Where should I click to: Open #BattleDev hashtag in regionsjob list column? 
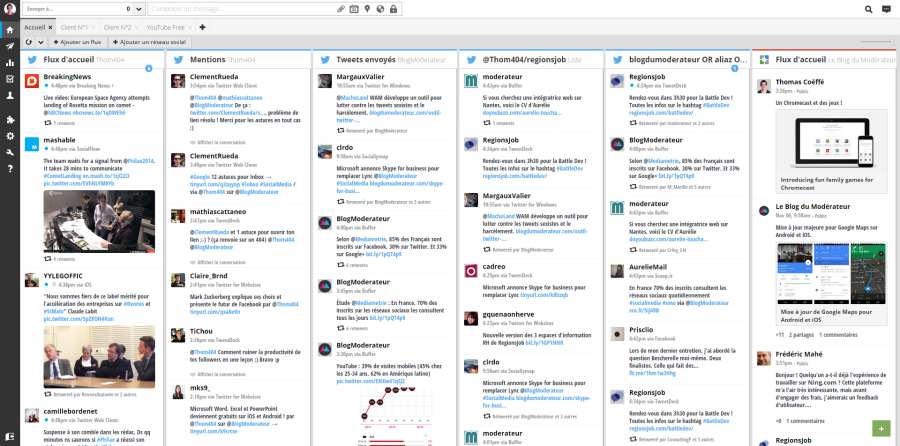[x=568, y=169]
